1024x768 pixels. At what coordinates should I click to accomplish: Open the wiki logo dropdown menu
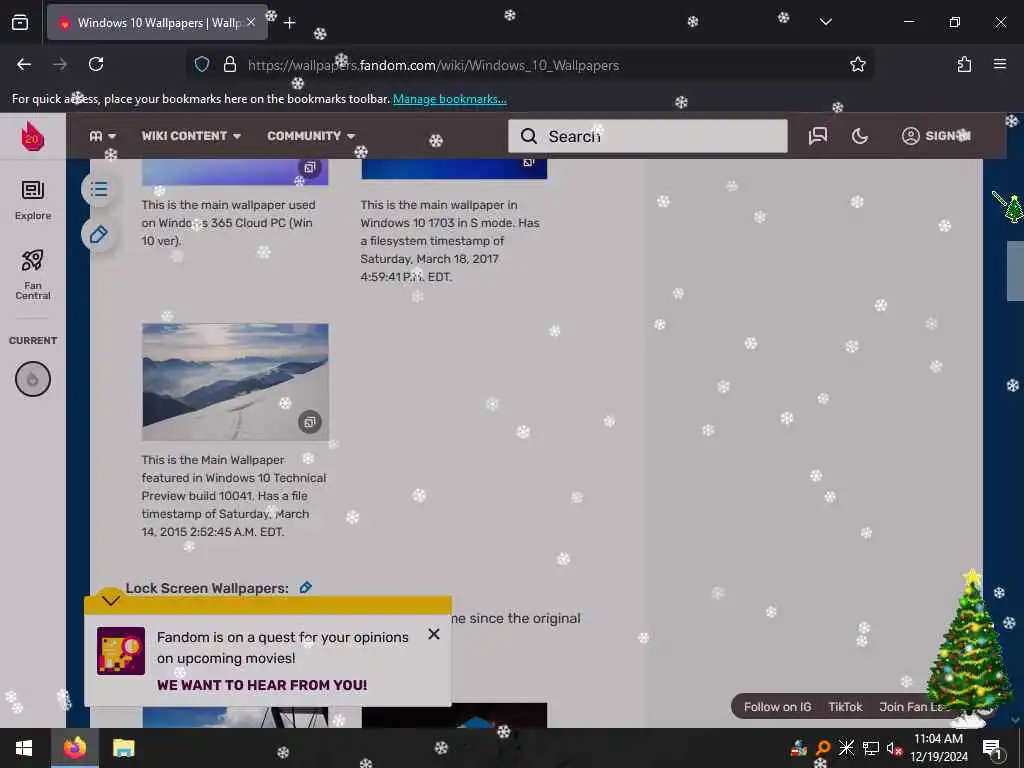point(103,136)
